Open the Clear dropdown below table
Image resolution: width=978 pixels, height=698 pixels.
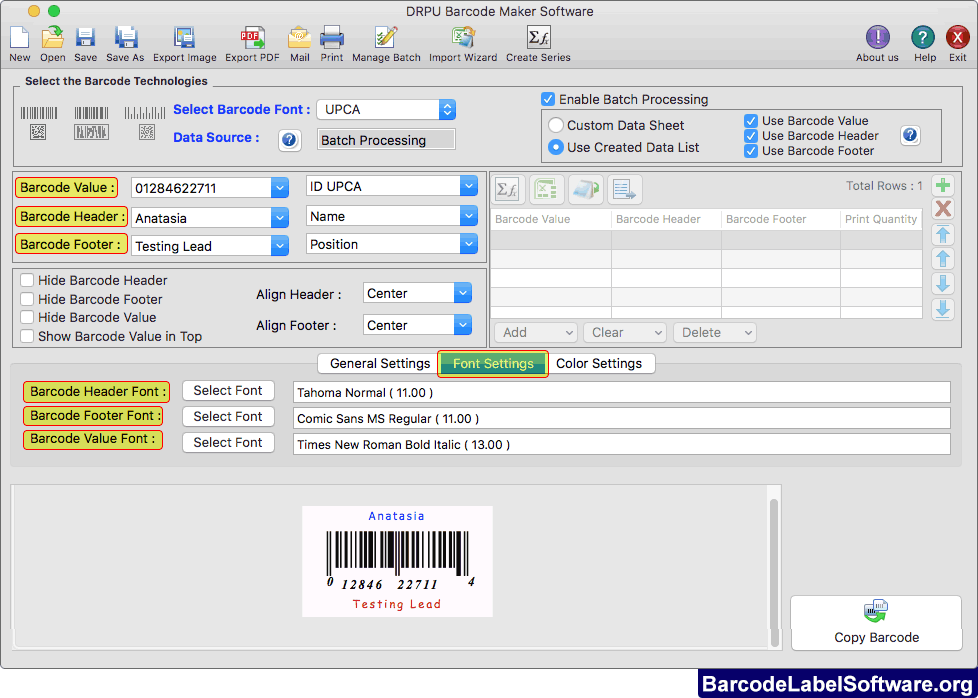625,332
